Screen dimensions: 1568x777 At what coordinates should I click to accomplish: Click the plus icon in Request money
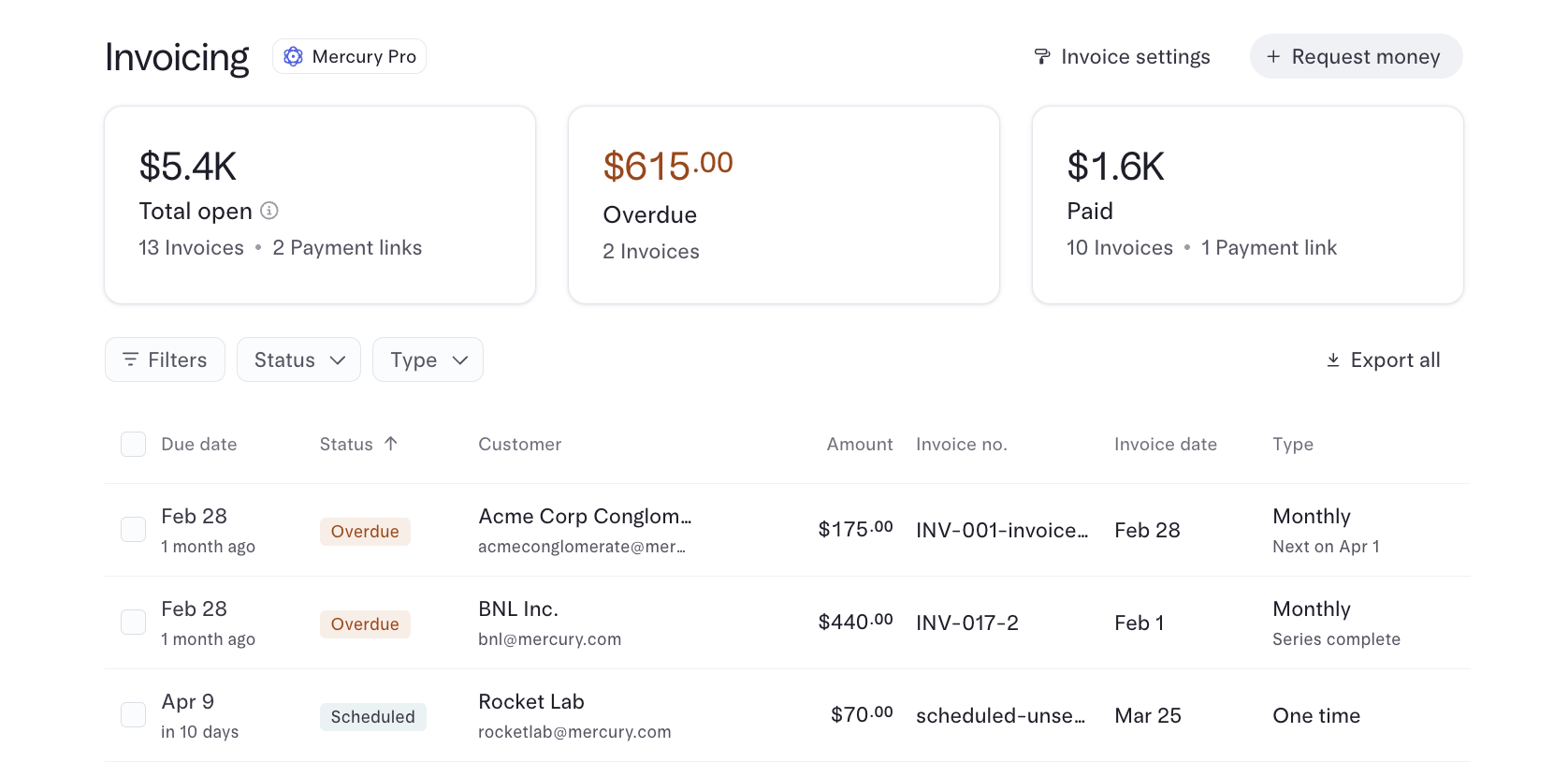[1273, 57]
